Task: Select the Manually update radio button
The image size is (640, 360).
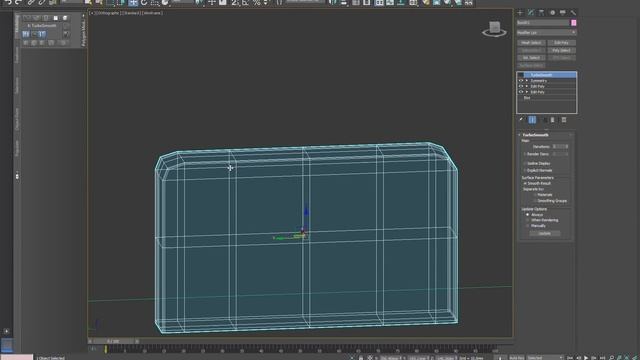Action: point(528,226)
